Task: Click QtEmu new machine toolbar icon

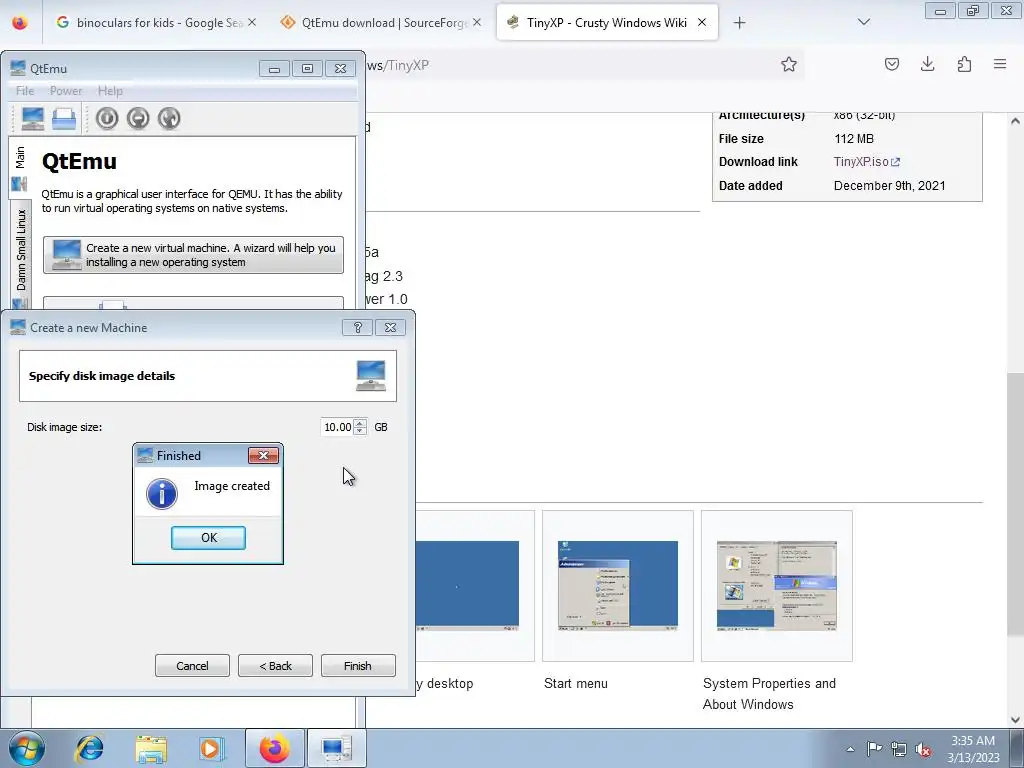Action: [33, 118]
